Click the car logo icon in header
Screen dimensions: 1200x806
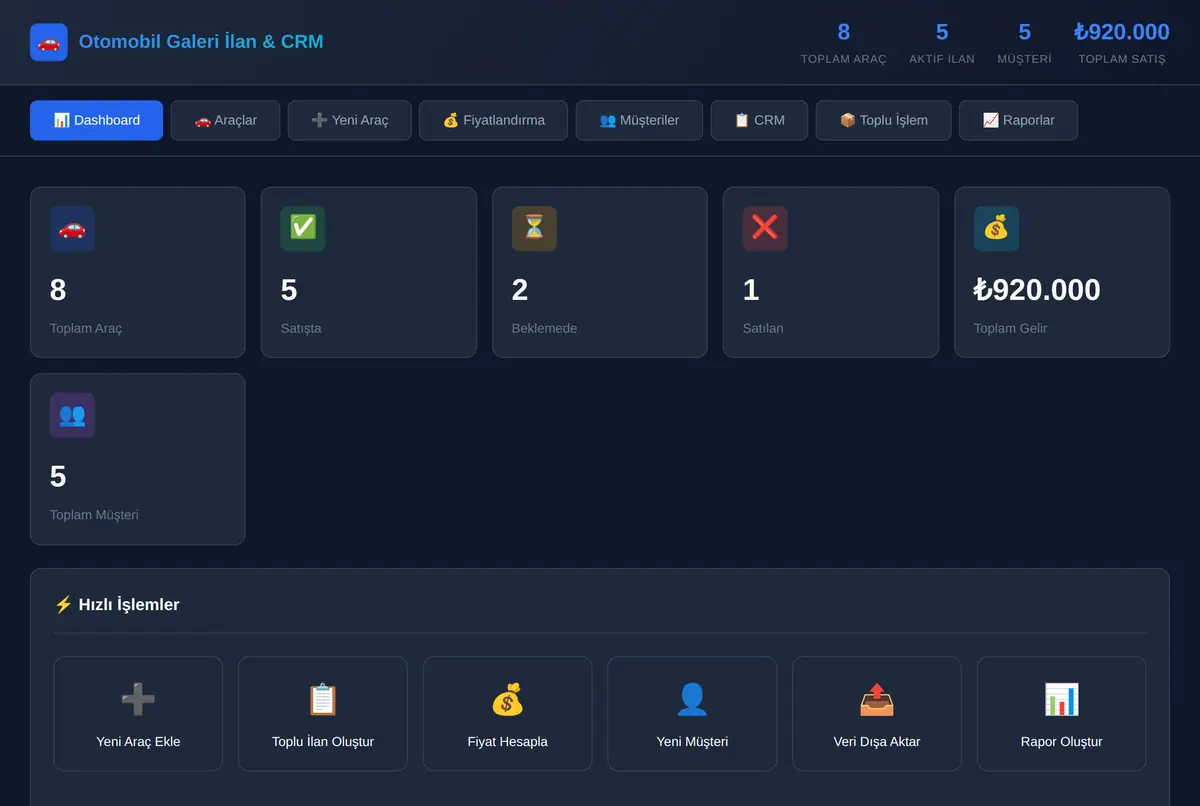pyautogui.click(x=49, y=42)
